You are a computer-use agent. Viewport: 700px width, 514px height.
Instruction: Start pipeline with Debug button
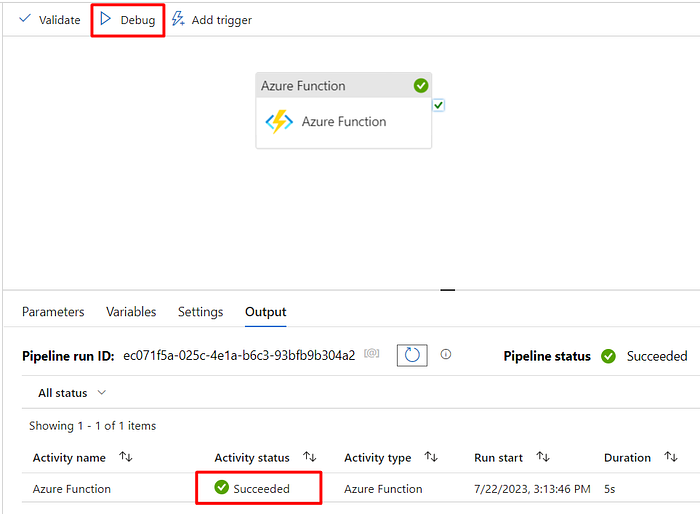(128, 20)
